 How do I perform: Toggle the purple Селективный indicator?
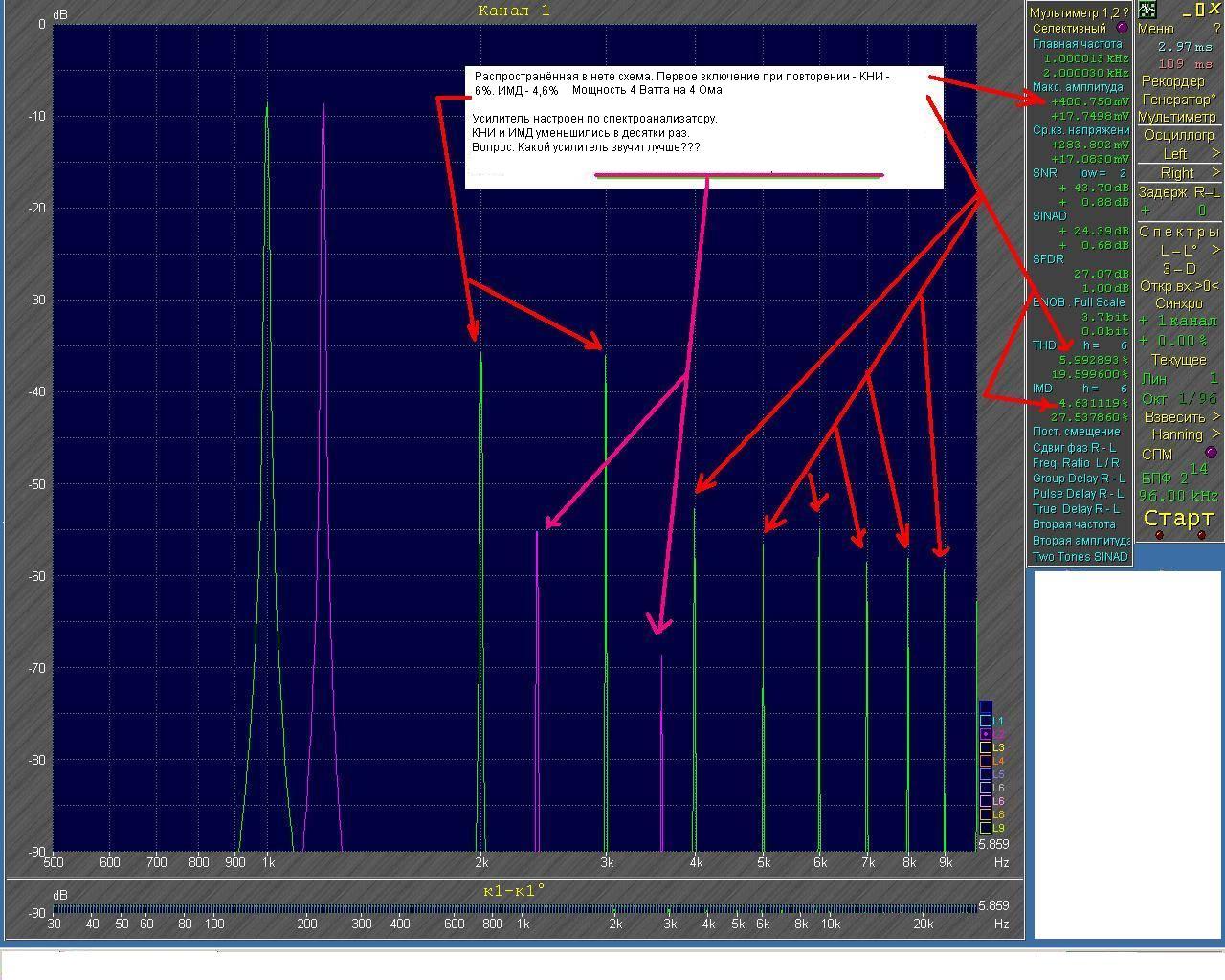pos(1122,28)
